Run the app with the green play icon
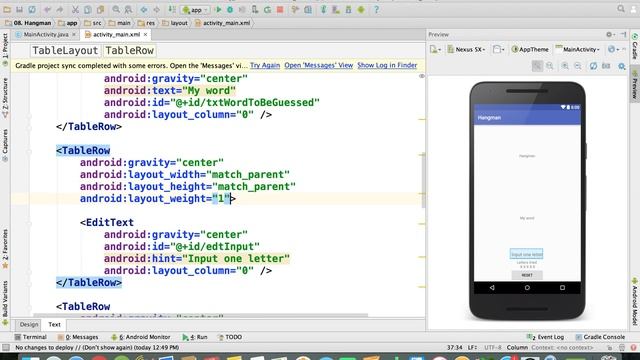This screenshot has height=360, width=640. point(218,9)
